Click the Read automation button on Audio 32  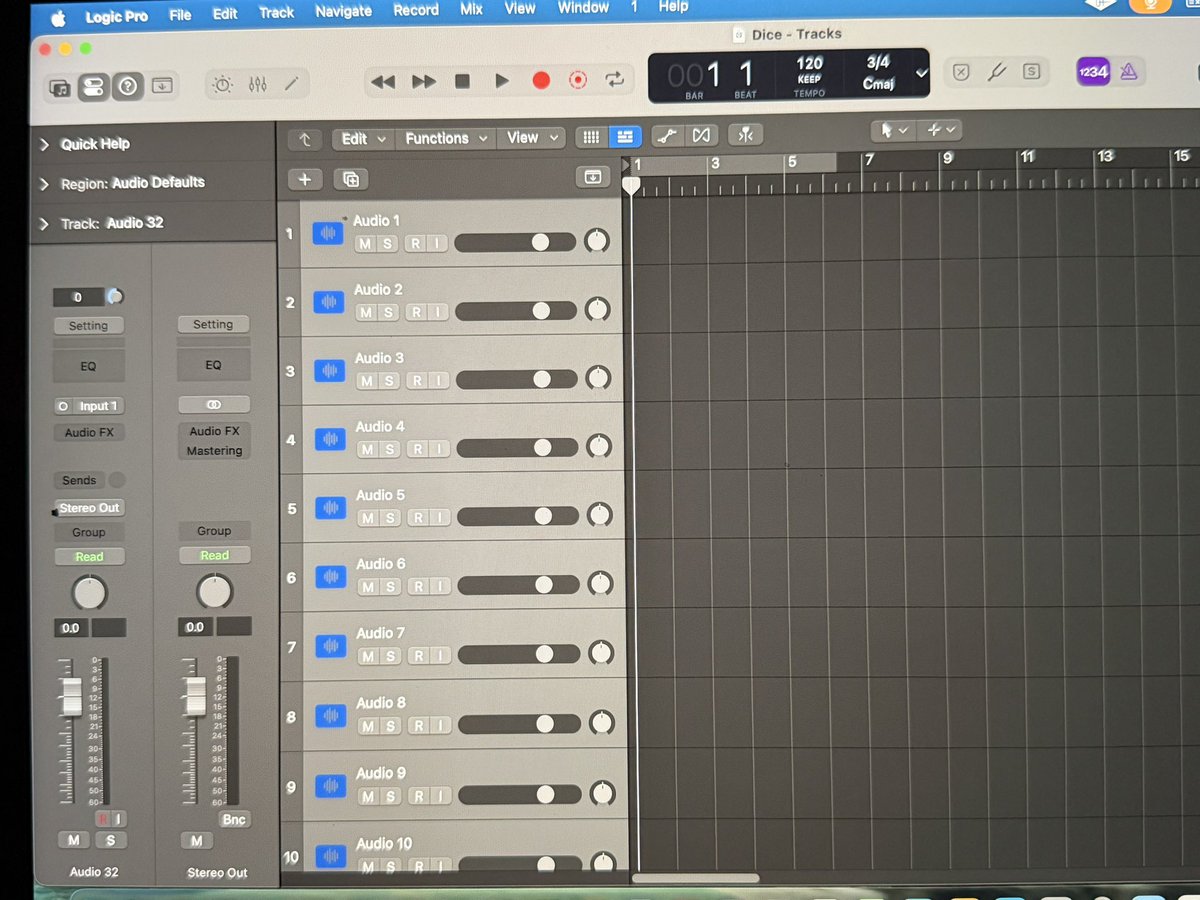click(89, 557)
